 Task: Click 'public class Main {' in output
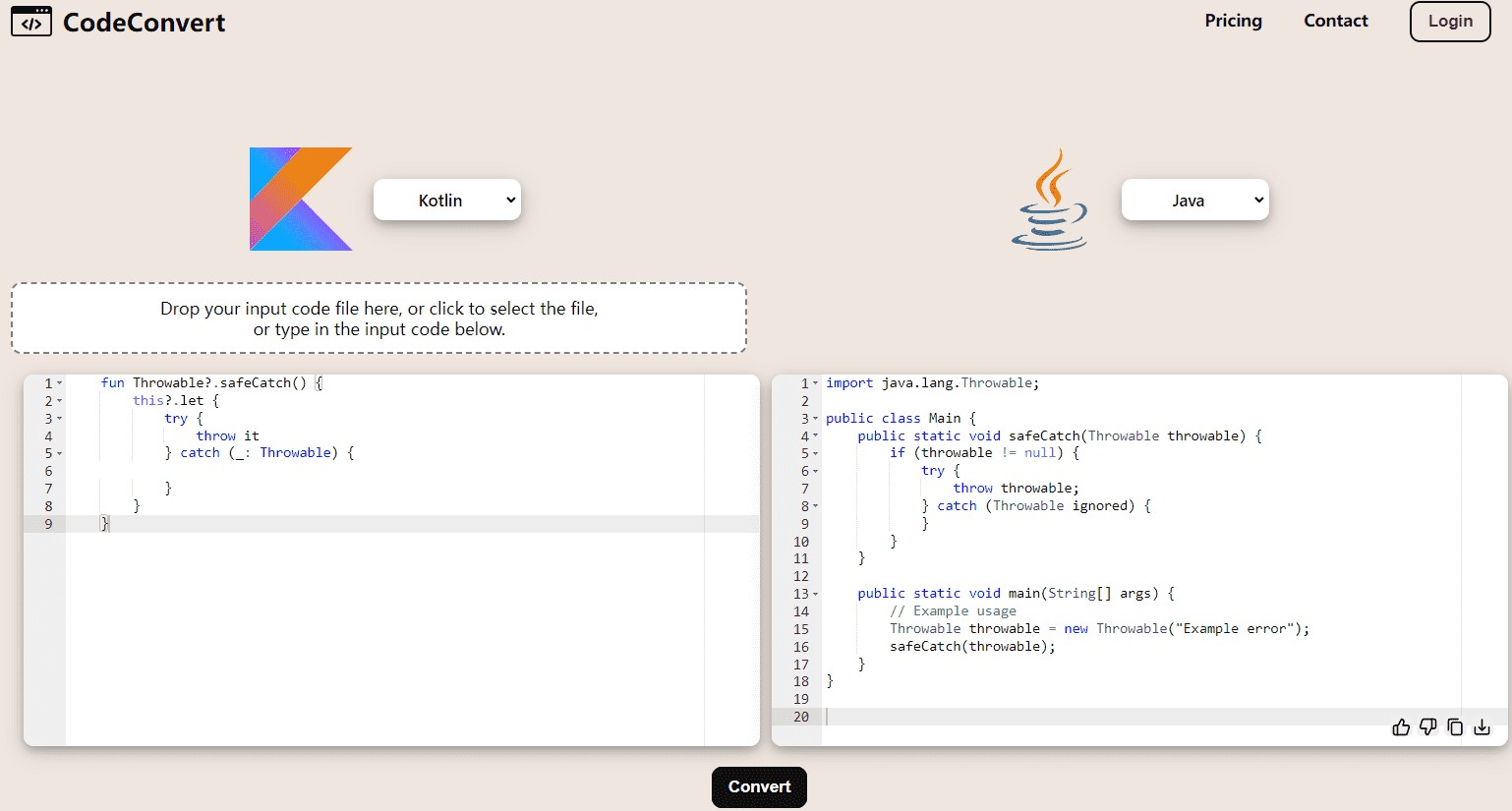click(901, 419)
